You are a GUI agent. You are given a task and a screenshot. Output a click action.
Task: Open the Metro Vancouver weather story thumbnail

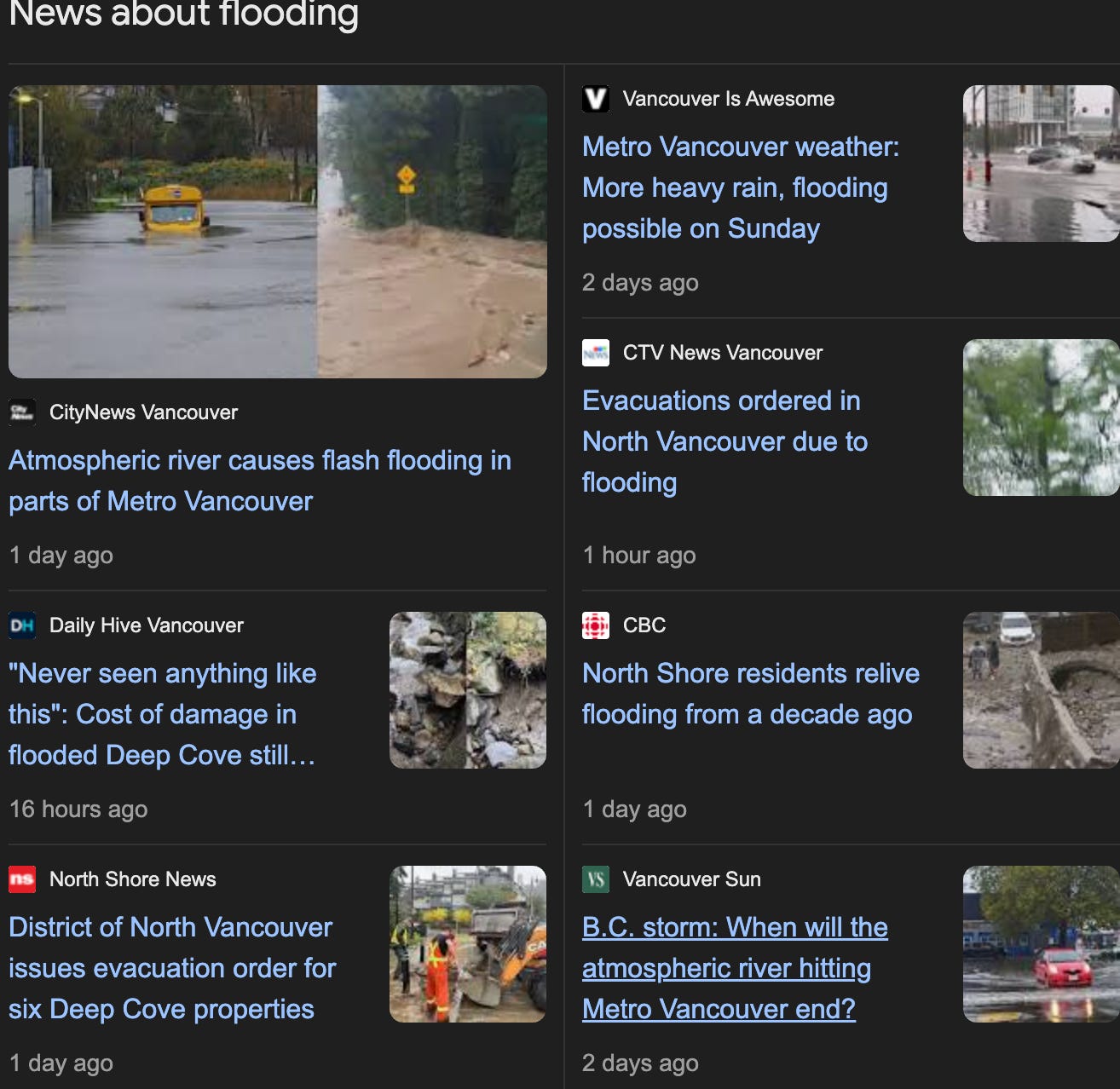pos(1042,164)
